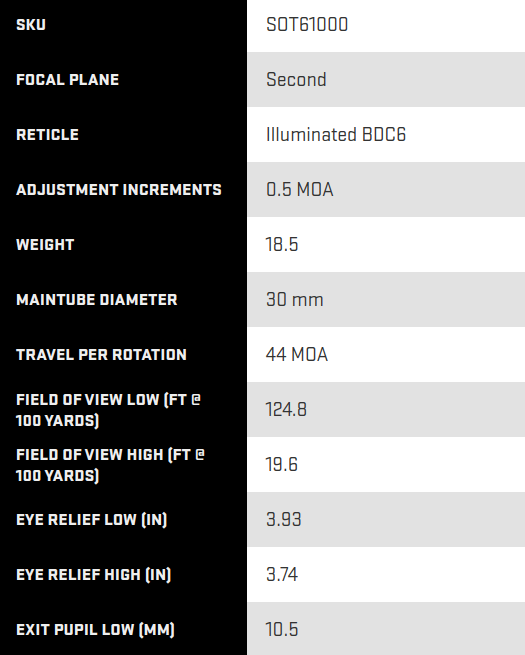Image resolution: width=525 pixels, height=655 pixels.
Task: Select the 19.6 field of view value
Action: [x=282, y=465]
